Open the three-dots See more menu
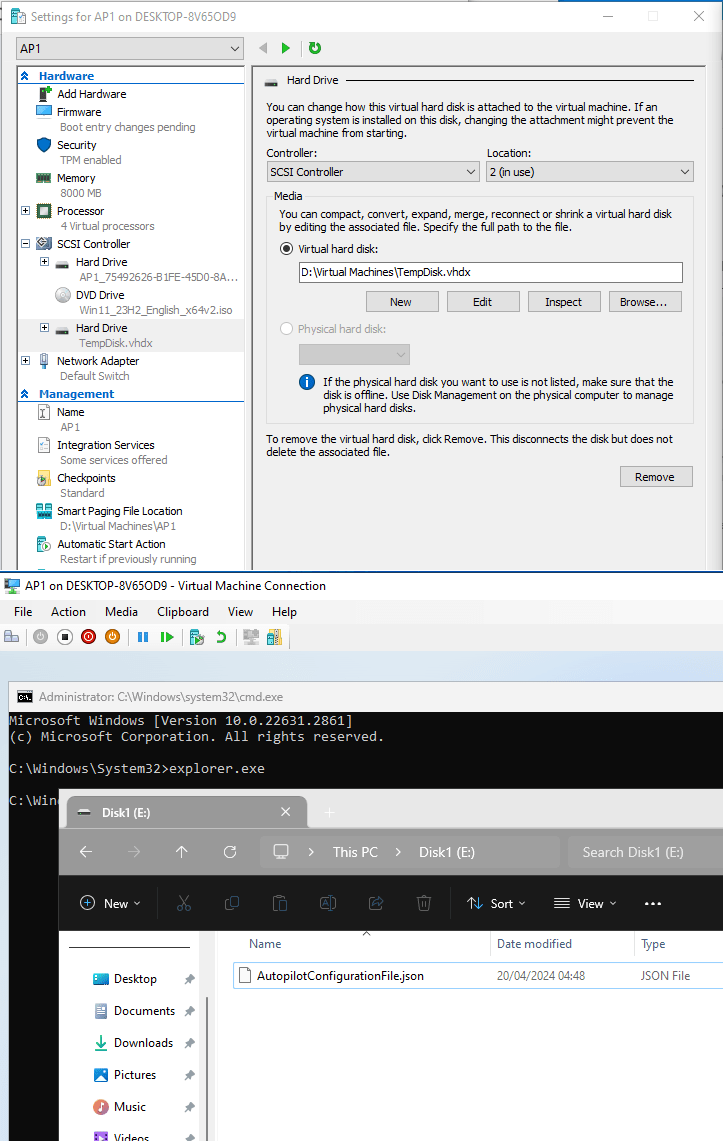Viewport: 723px width, 1141px height. tap(653, 903)
